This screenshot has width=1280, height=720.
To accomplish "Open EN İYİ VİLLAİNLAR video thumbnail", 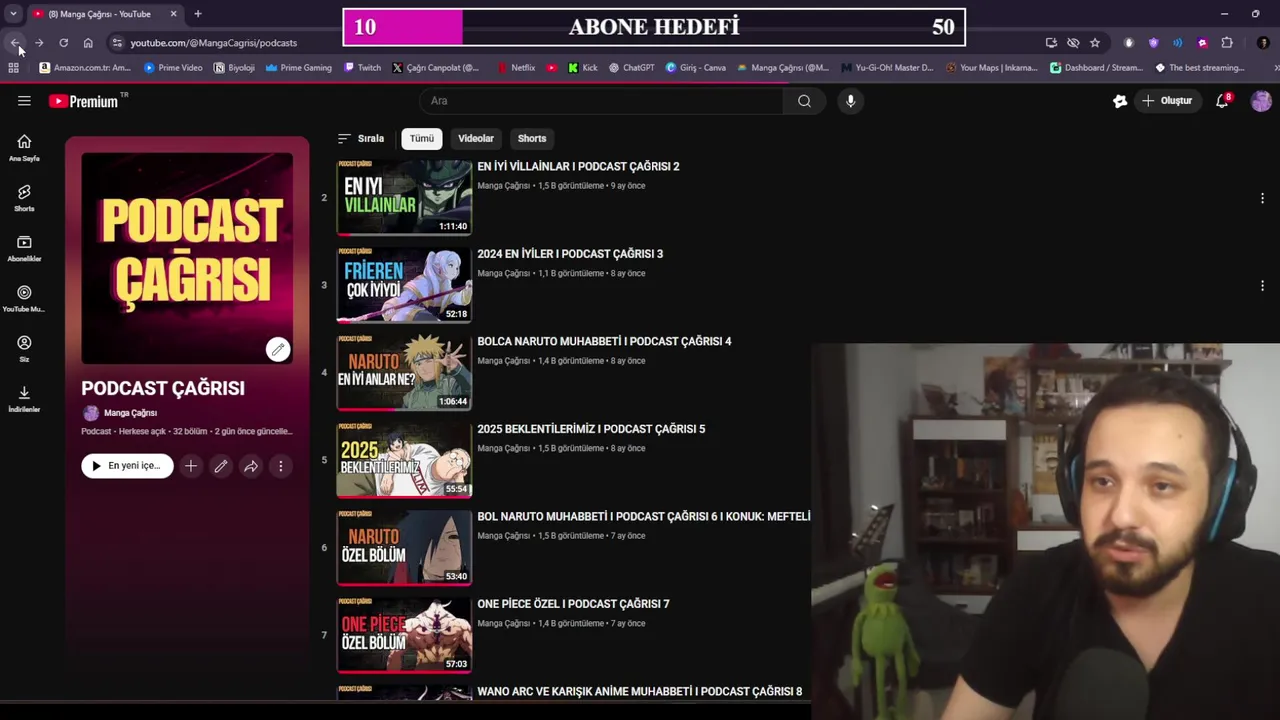I will 404,198.
